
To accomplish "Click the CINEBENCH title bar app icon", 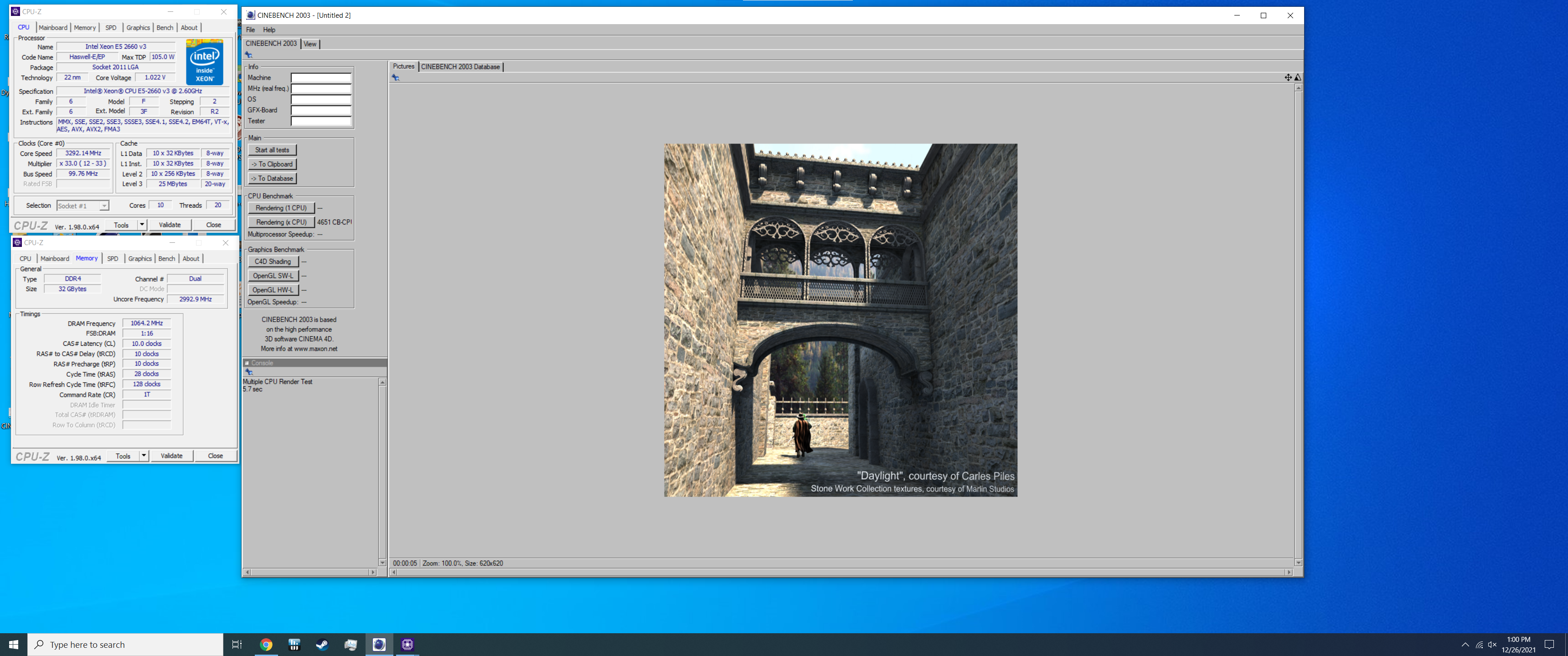I will tap(250, 15).
